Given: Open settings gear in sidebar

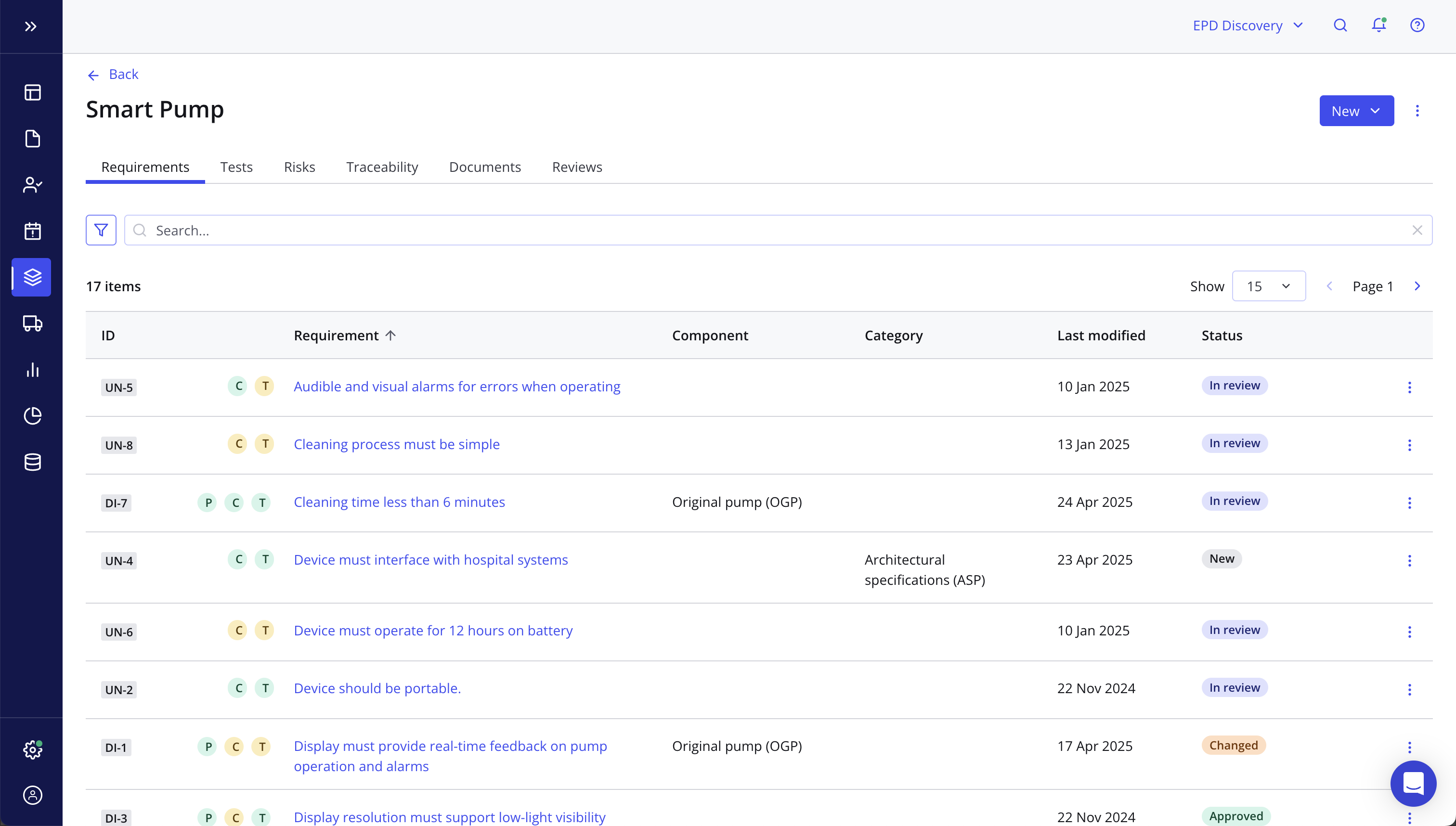Looking at the screenshot, I should click(x=32, y=749).
